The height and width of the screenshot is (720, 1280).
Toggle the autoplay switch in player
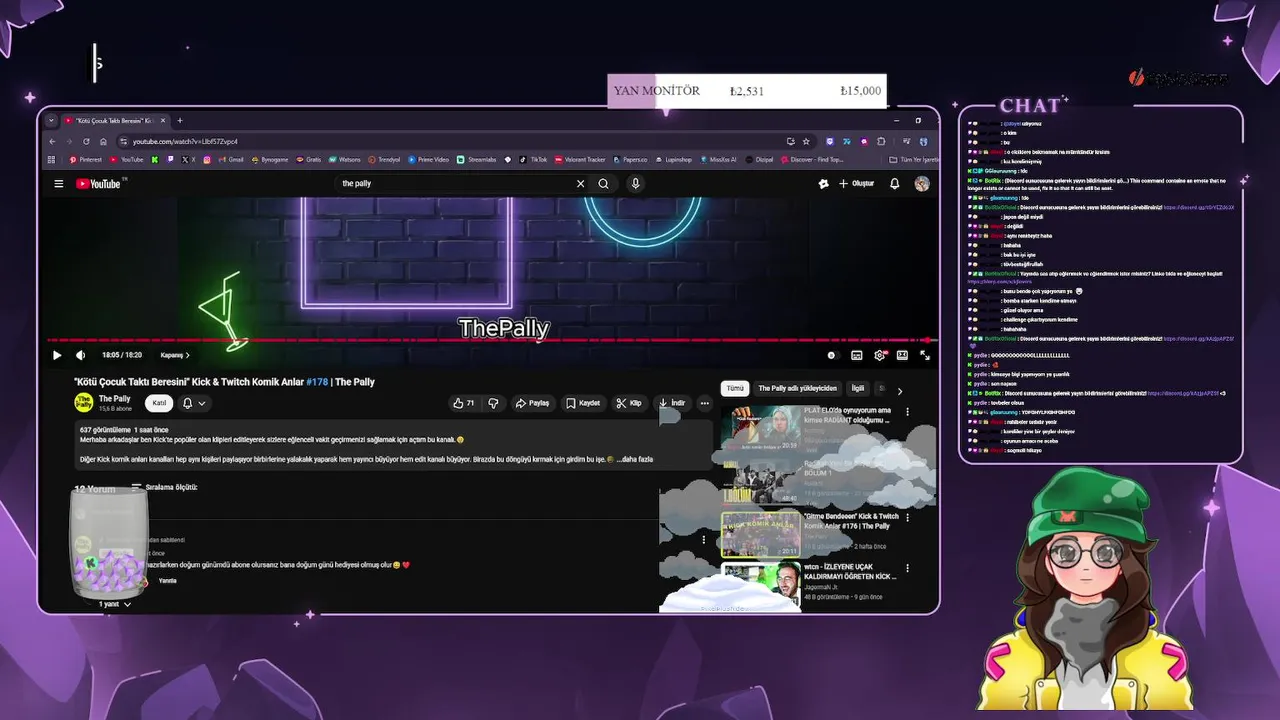831,355
